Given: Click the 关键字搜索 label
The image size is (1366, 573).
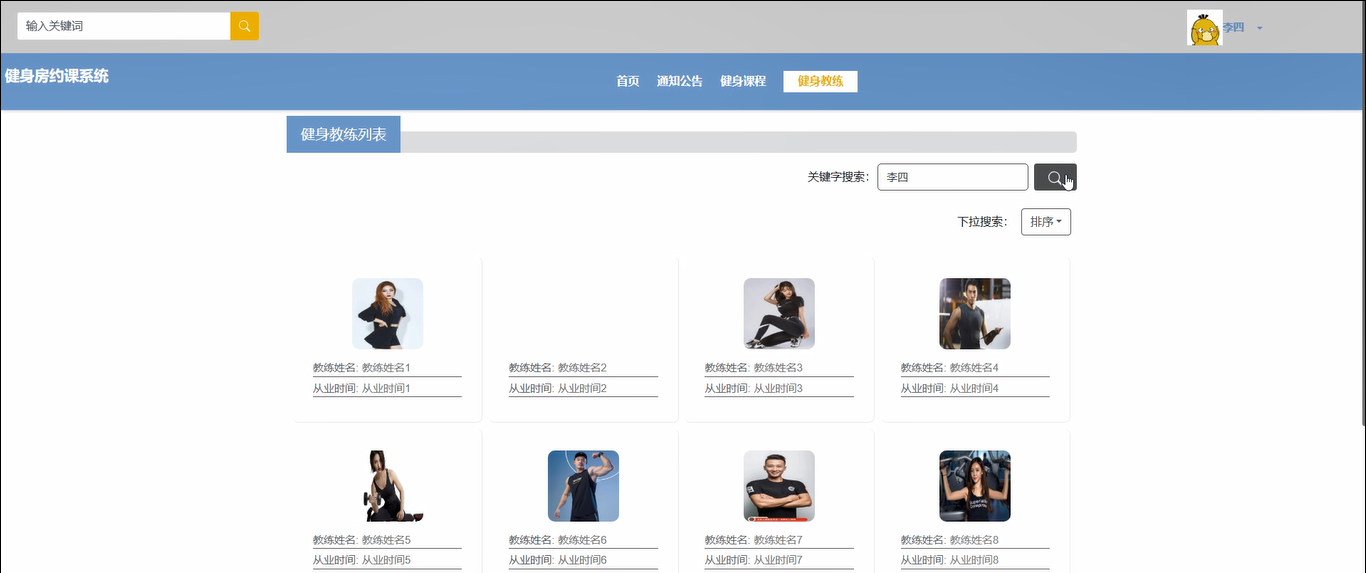Looking at the screenshot, I should (838, 177).
